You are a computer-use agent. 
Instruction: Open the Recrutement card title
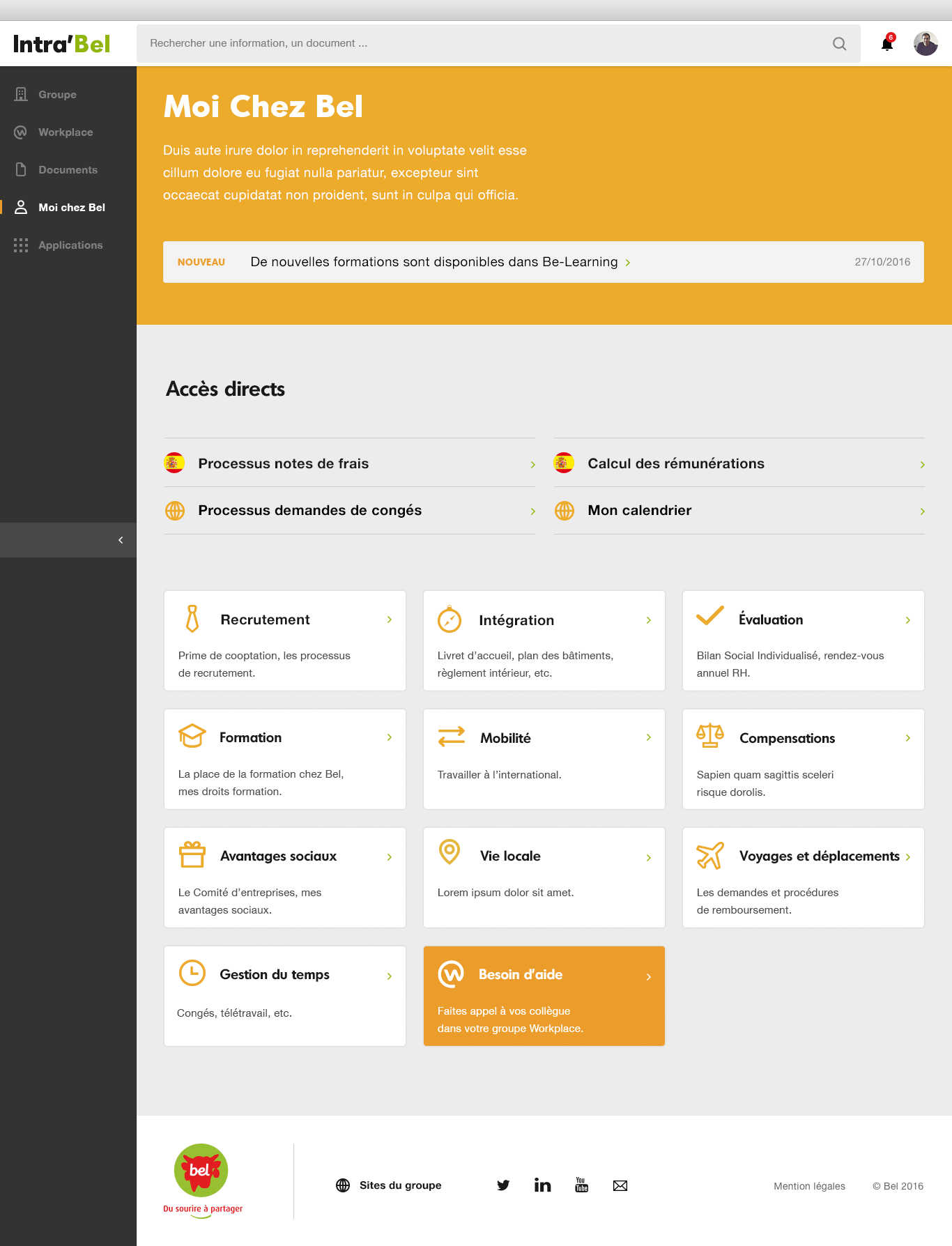[265, 620]
